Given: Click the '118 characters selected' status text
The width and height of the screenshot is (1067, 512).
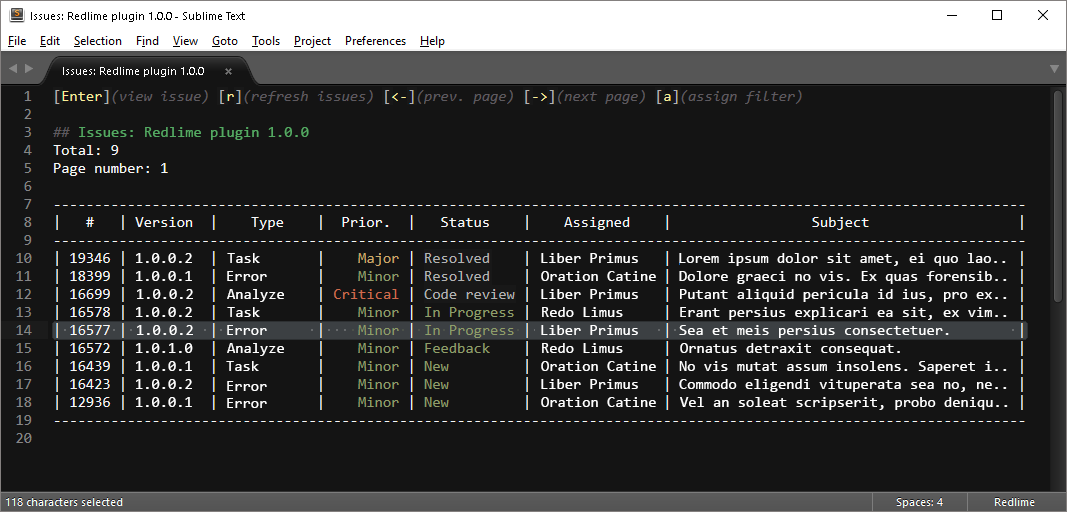Looking at the screenshot, I should pos(64,502).
